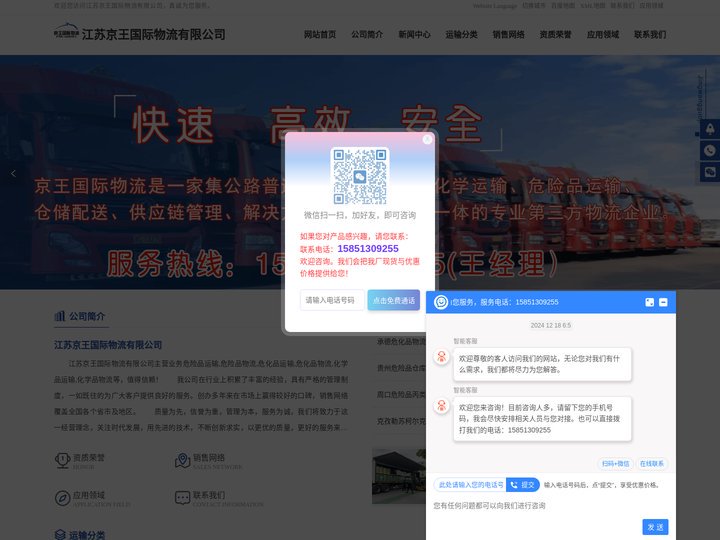Screen dimensions: 720x540
Task: Click the sidebar rocket back-to-top icon
Action: [x=710, y=128]
